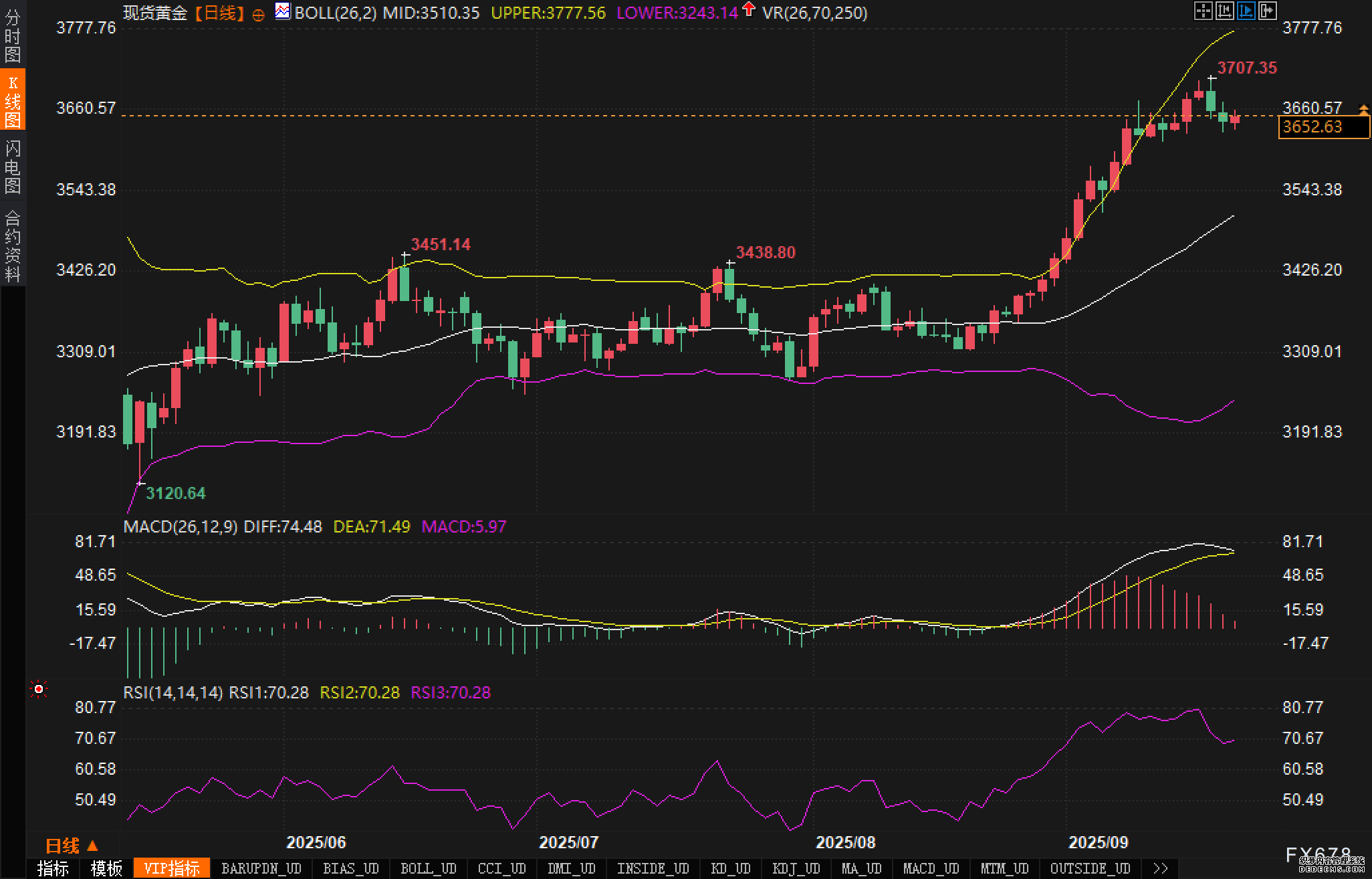Screen dimensions: 1372x879
Task: Click the MID:3510.35 value
Action: click(x=431, y=13)
